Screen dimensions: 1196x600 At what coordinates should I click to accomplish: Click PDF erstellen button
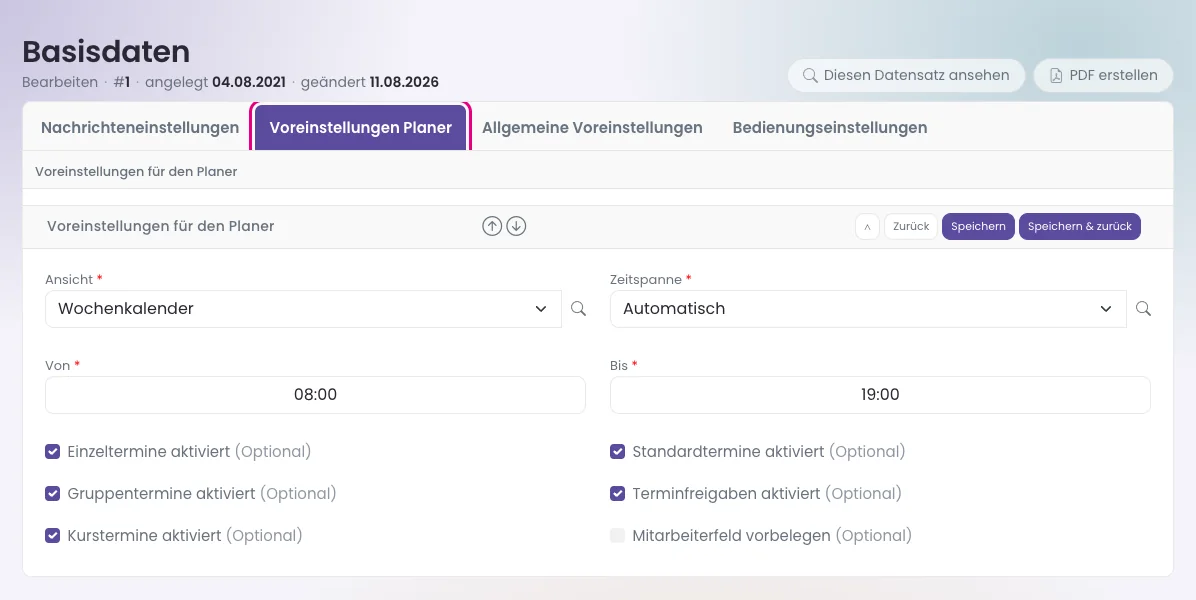1103,75
